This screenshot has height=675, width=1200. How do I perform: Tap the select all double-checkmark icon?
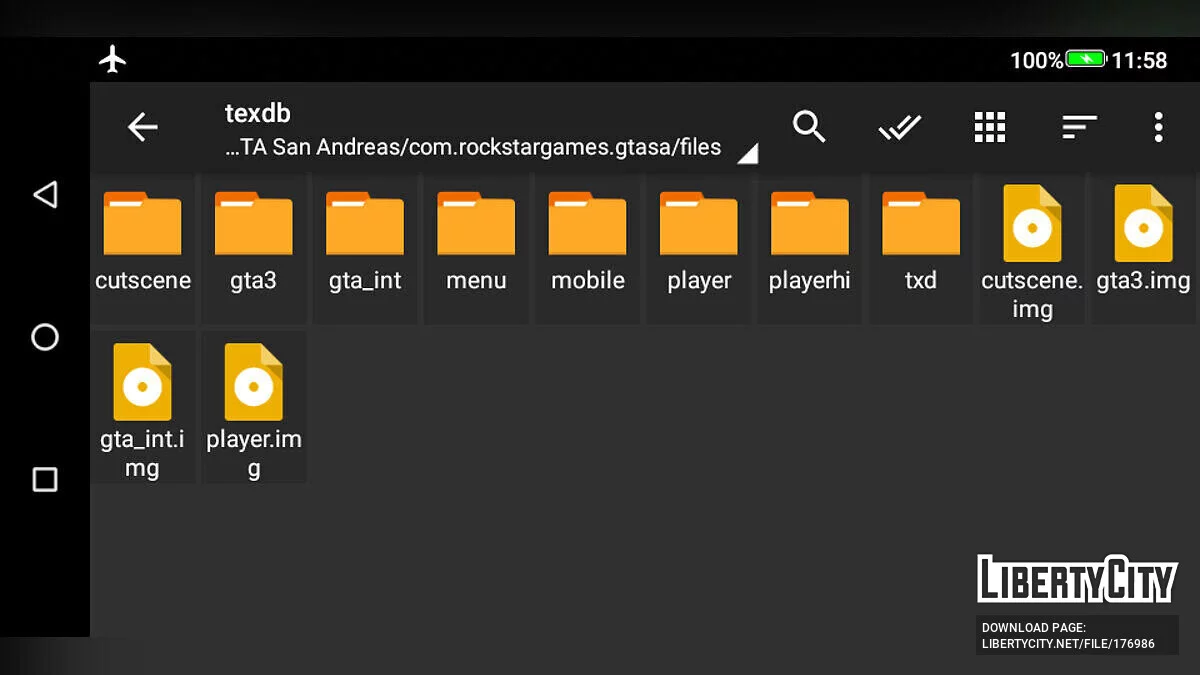coord(899,127)
